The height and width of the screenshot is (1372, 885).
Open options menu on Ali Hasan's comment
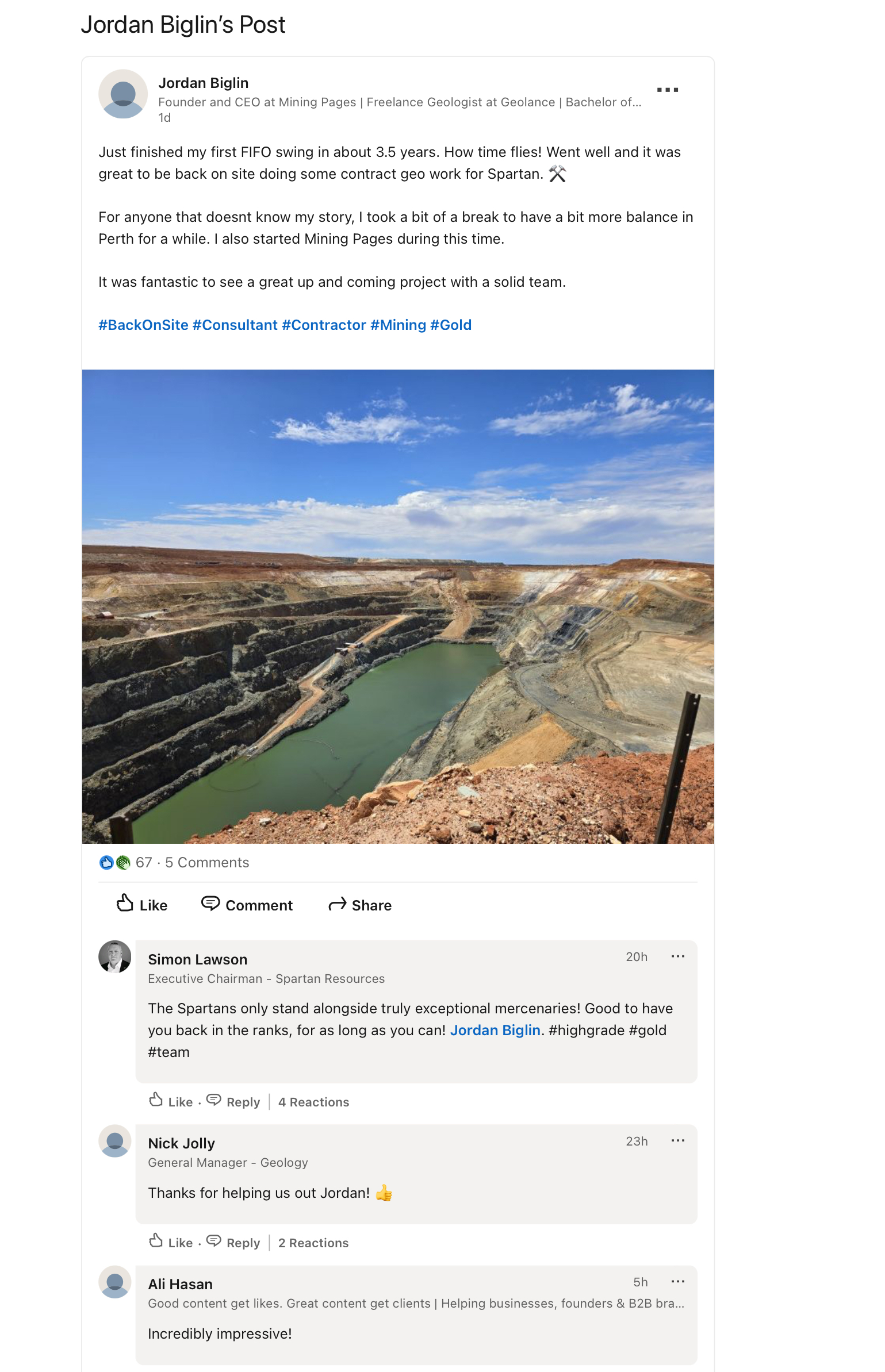coord(678,1282)
